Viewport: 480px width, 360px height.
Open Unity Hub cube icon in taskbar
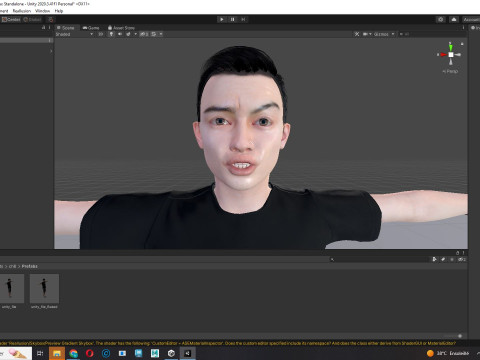[x=171, y=353]
